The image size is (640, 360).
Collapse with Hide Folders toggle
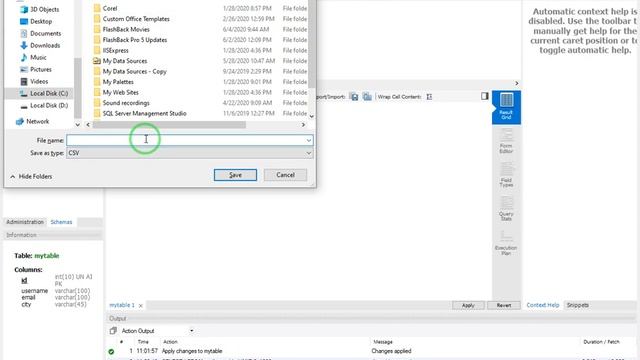[x=31, y=177]
